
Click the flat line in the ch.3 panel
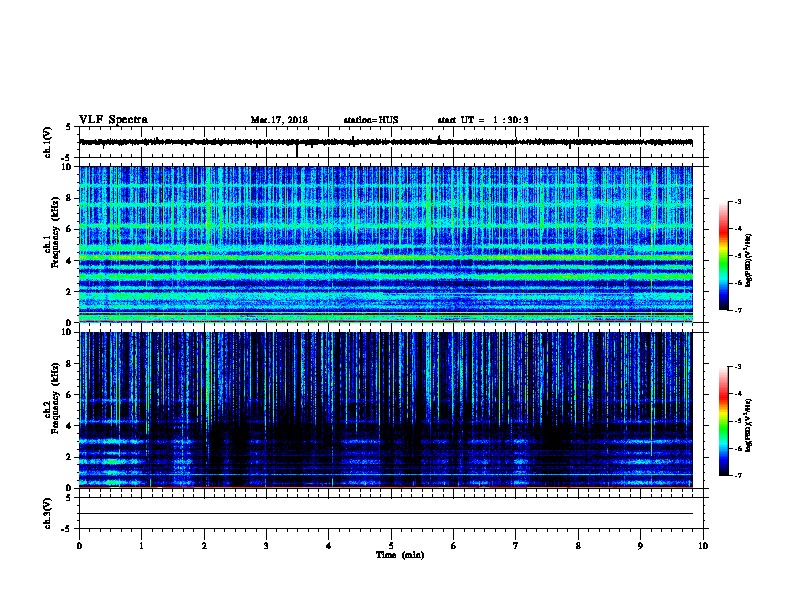pyautogui.click(x=386, y=514)
